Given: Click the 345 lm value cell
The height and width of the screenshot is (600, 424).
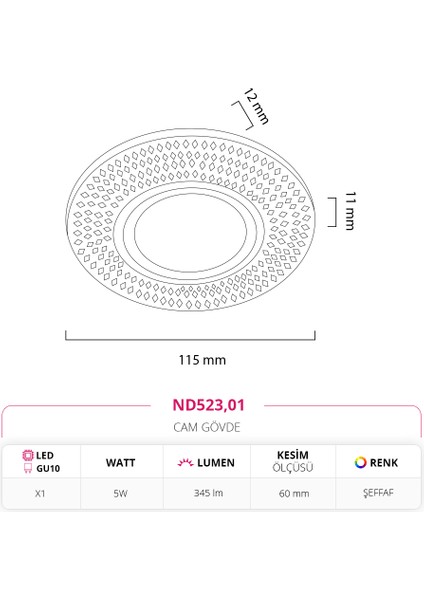Looking at the screenshot, I should [208, 493].
